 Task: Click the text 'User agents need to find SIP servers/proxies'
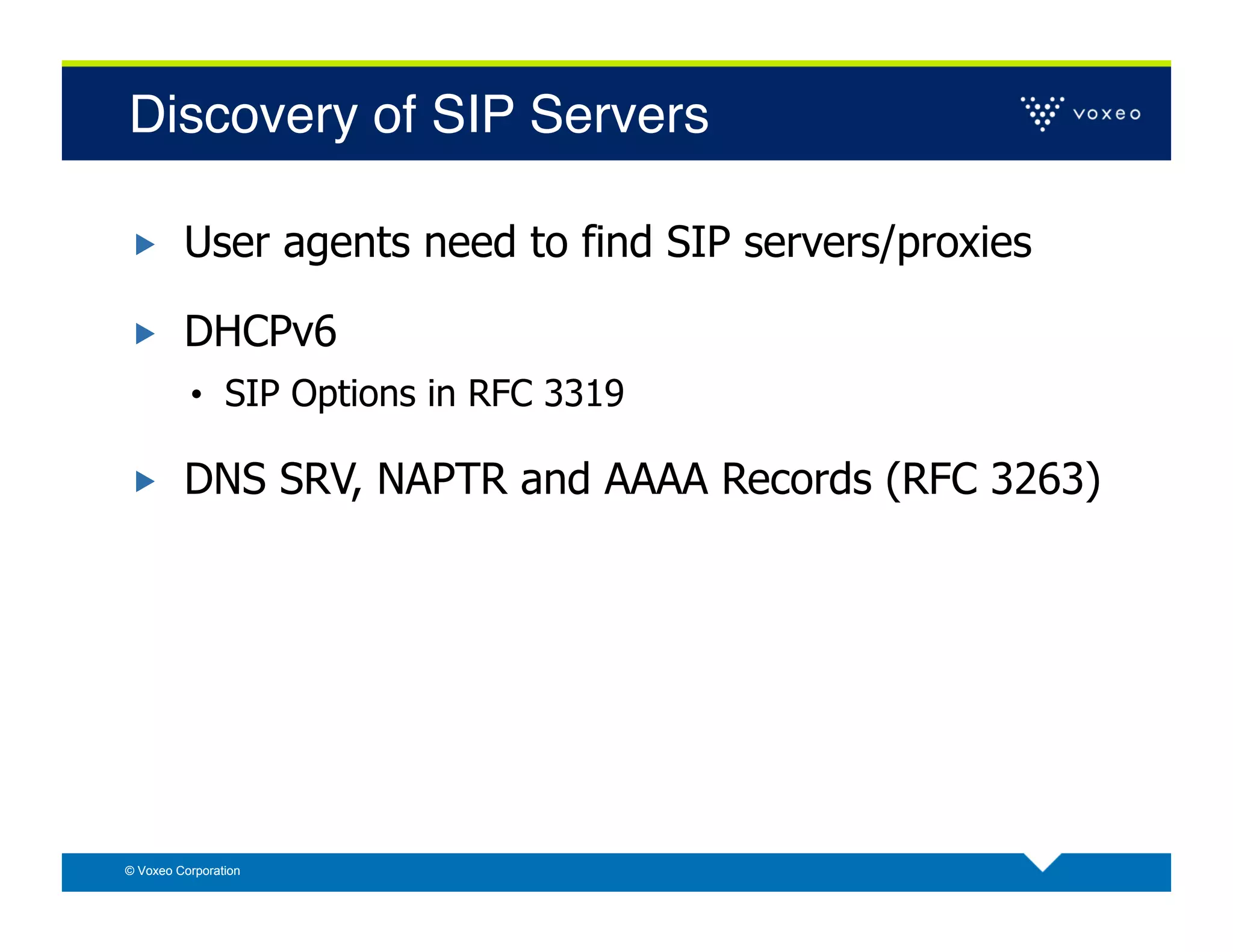(x=607, y=242)
